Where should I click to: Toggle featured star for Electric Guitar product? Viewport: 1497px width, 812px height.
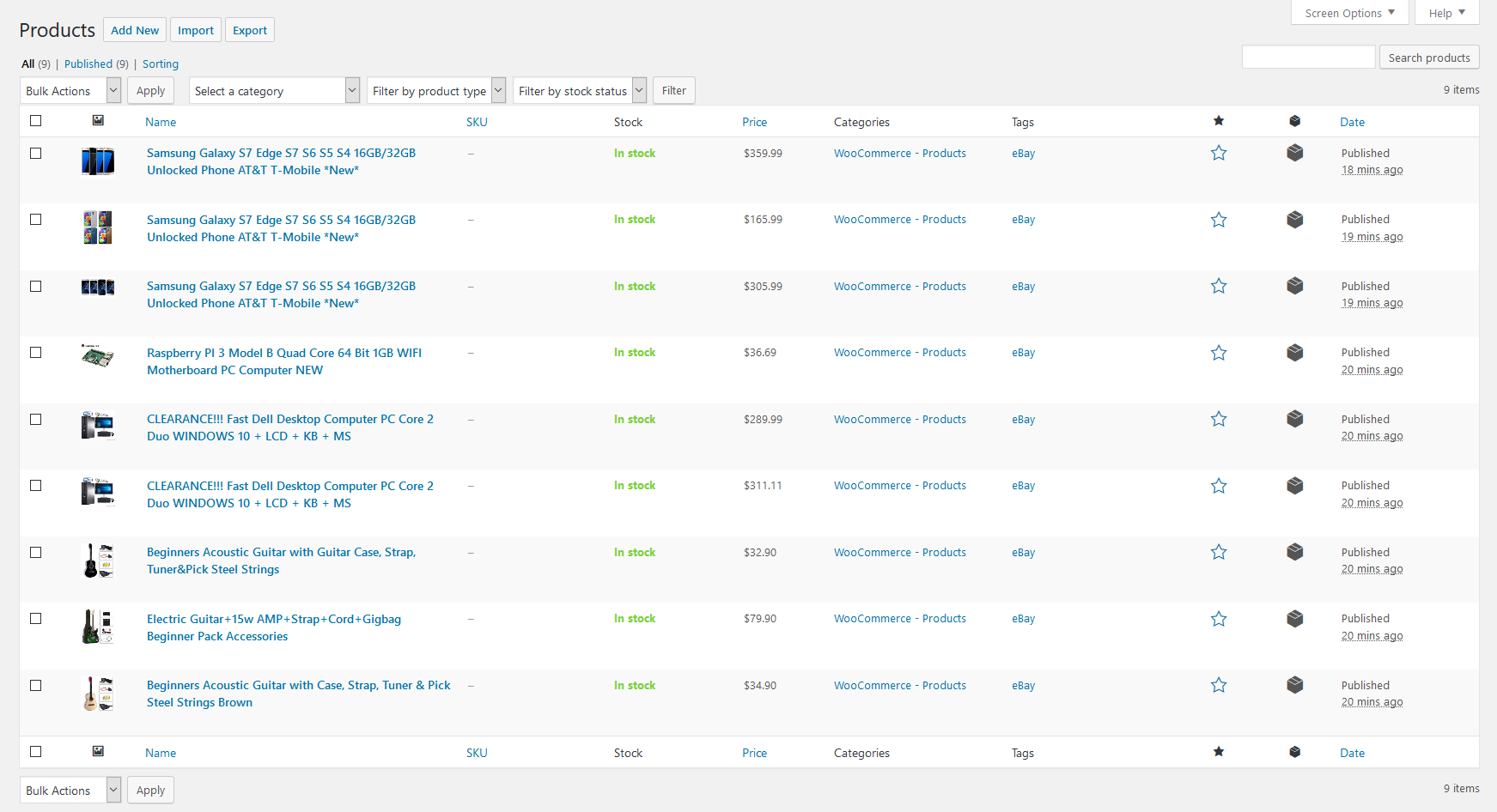pyautogui.click(x=1218, y=619)
